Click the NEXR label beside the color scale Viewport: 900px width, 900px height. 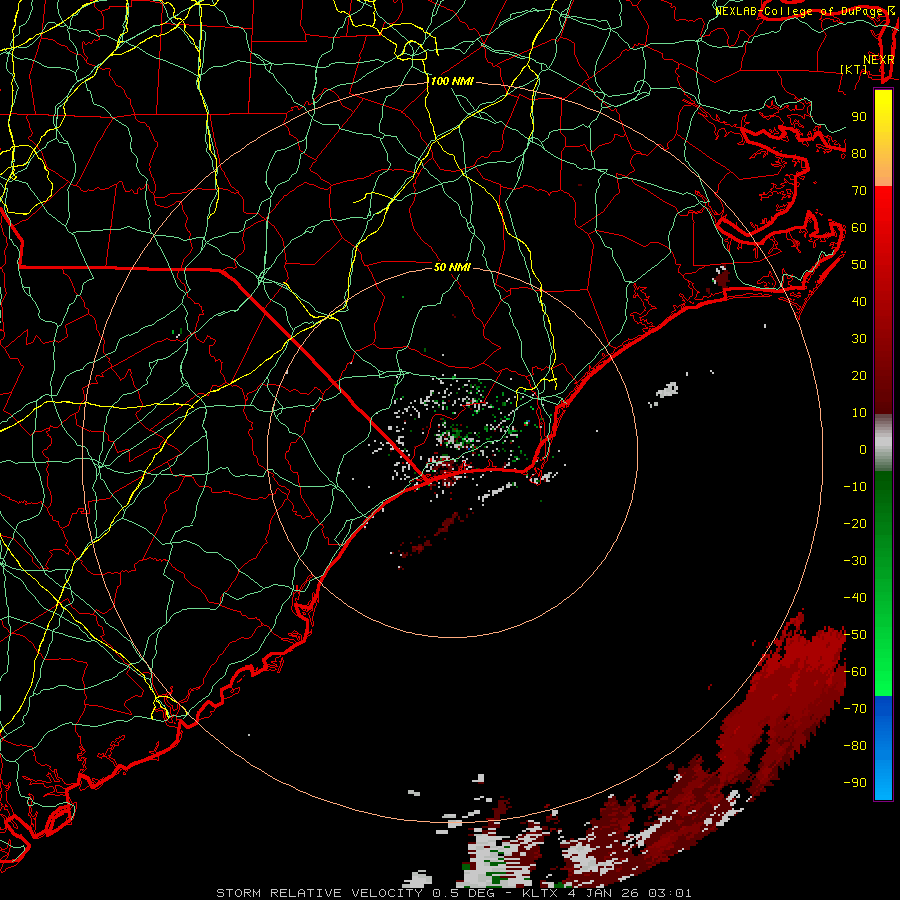coord(879,60)
